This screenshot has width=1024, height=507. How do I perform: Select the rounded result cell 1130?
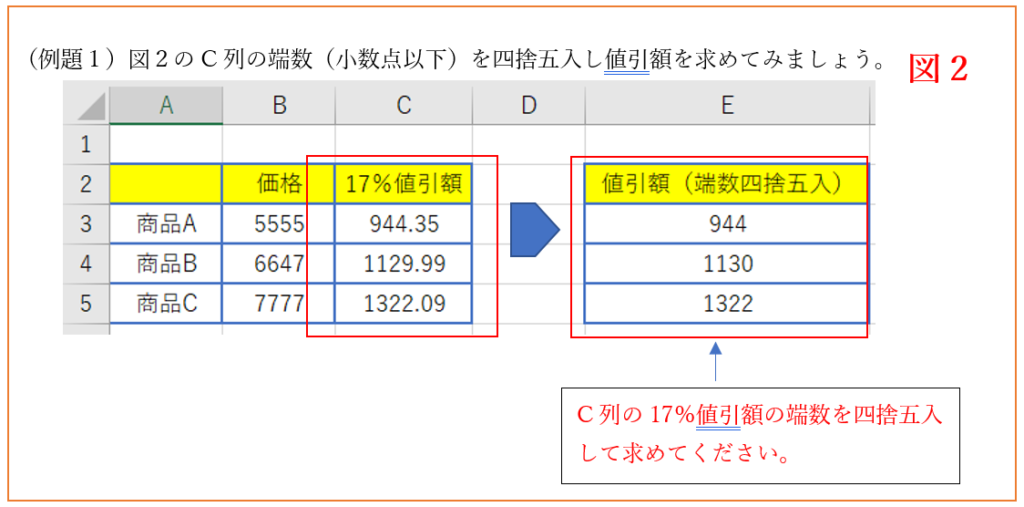click(726, 264)
